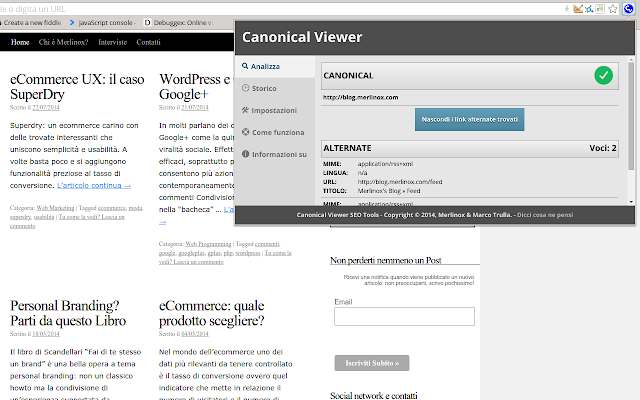640x400 pixels.
Task: Open the Impostazioni settings tab label
Action: pos(274,110)
